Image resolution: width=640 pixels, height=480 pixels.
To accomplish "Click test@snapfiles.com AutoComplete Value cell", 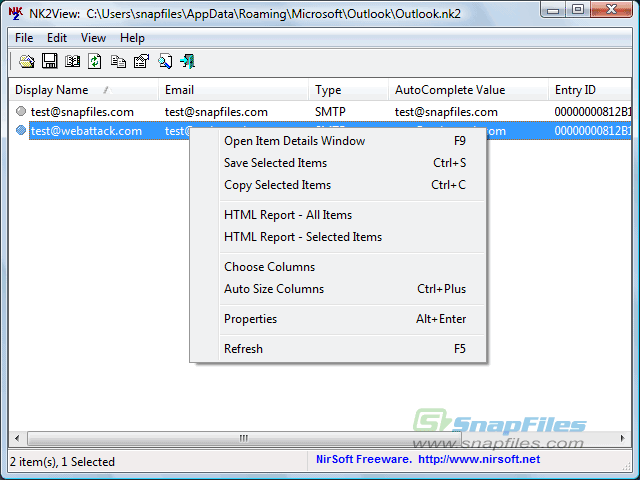I will point(446,112).
